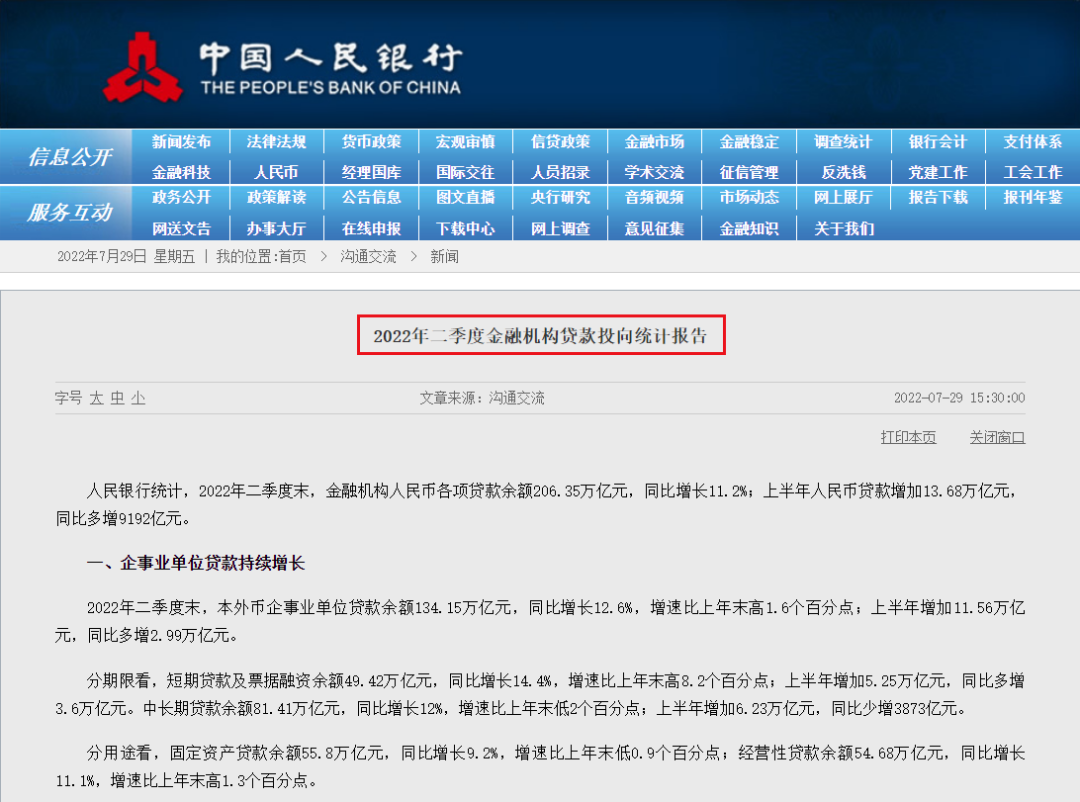Set font size to 中
The width and height of the screenshot is (1080, 802).
tap(118, 398)
